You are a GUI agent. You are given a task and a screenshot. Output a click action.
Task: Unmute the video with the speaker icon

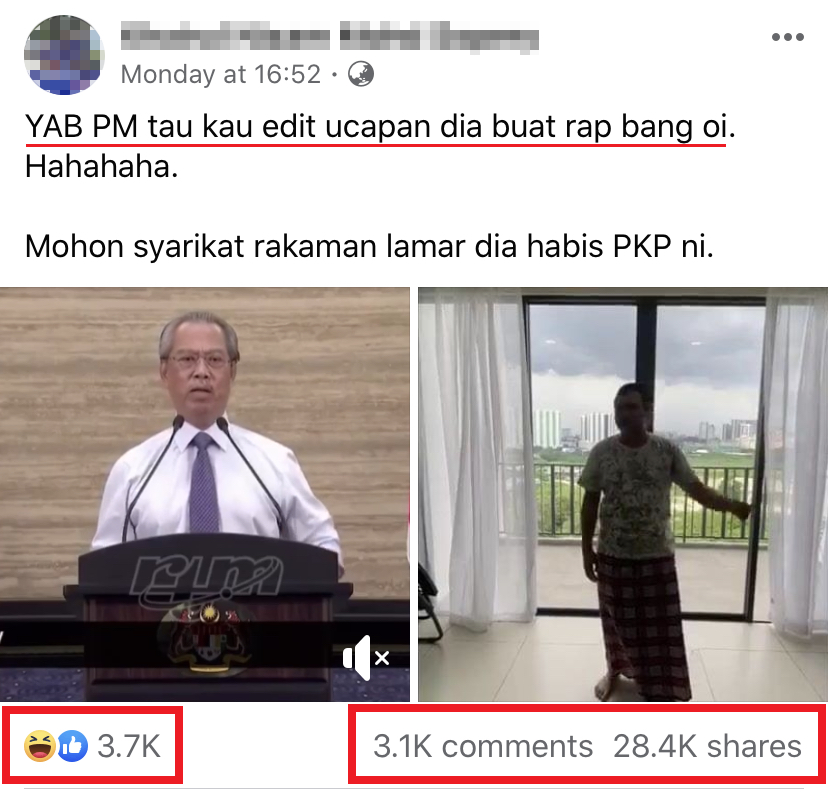[x=365, y=658]
